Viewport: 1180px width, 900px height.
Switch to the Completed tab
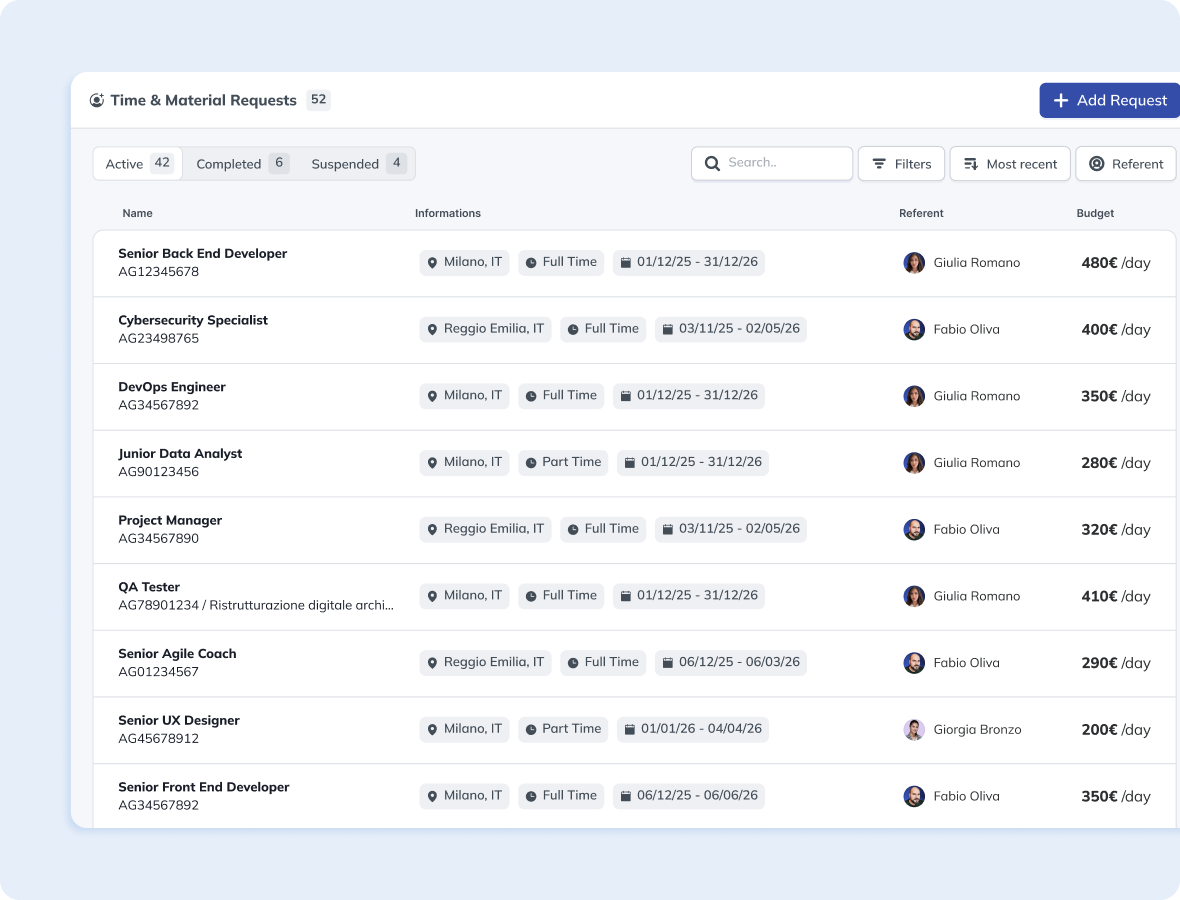[x=241, y=164]
